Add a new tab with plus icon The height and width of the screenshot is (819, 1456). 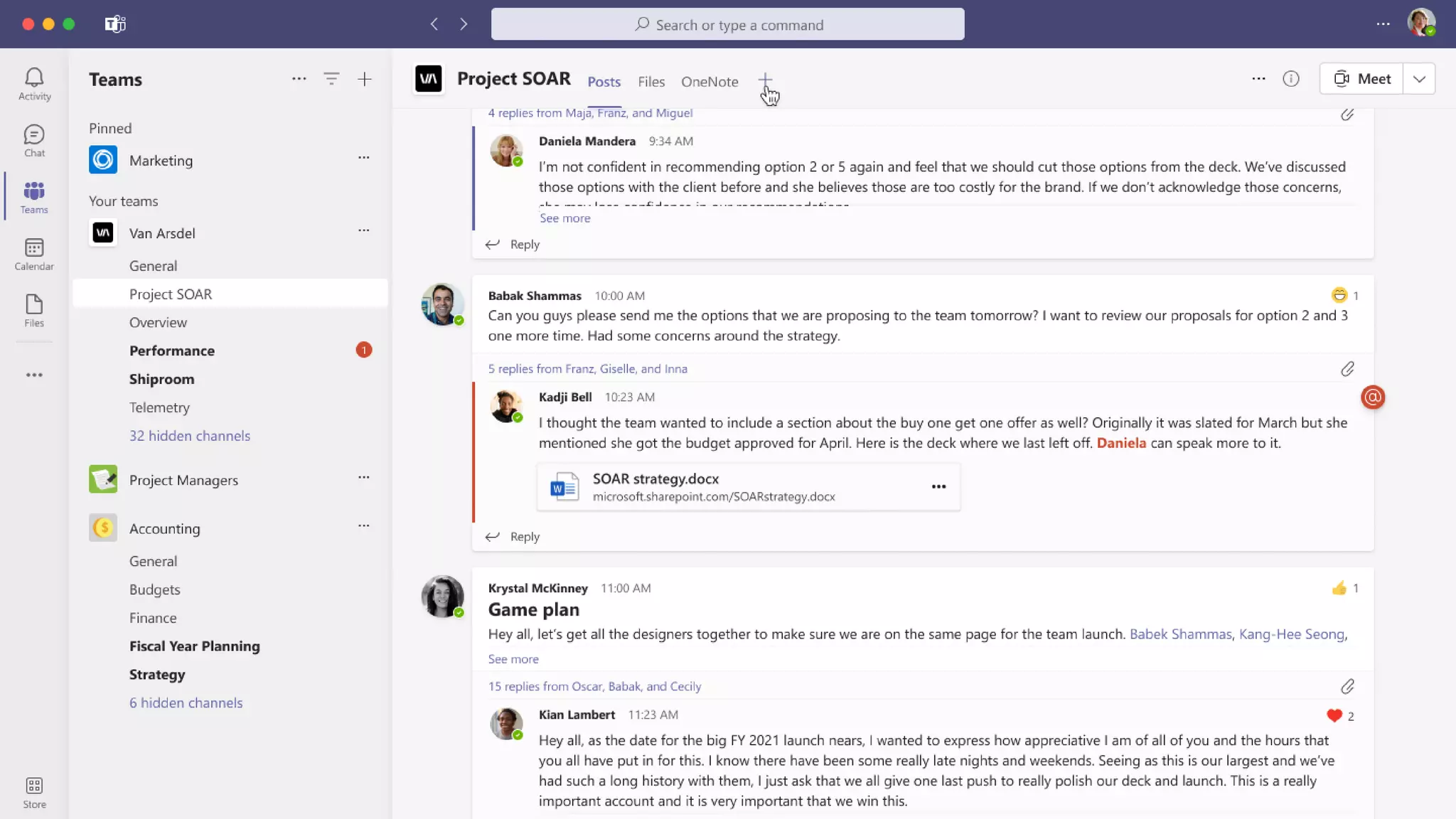point(765,80)
